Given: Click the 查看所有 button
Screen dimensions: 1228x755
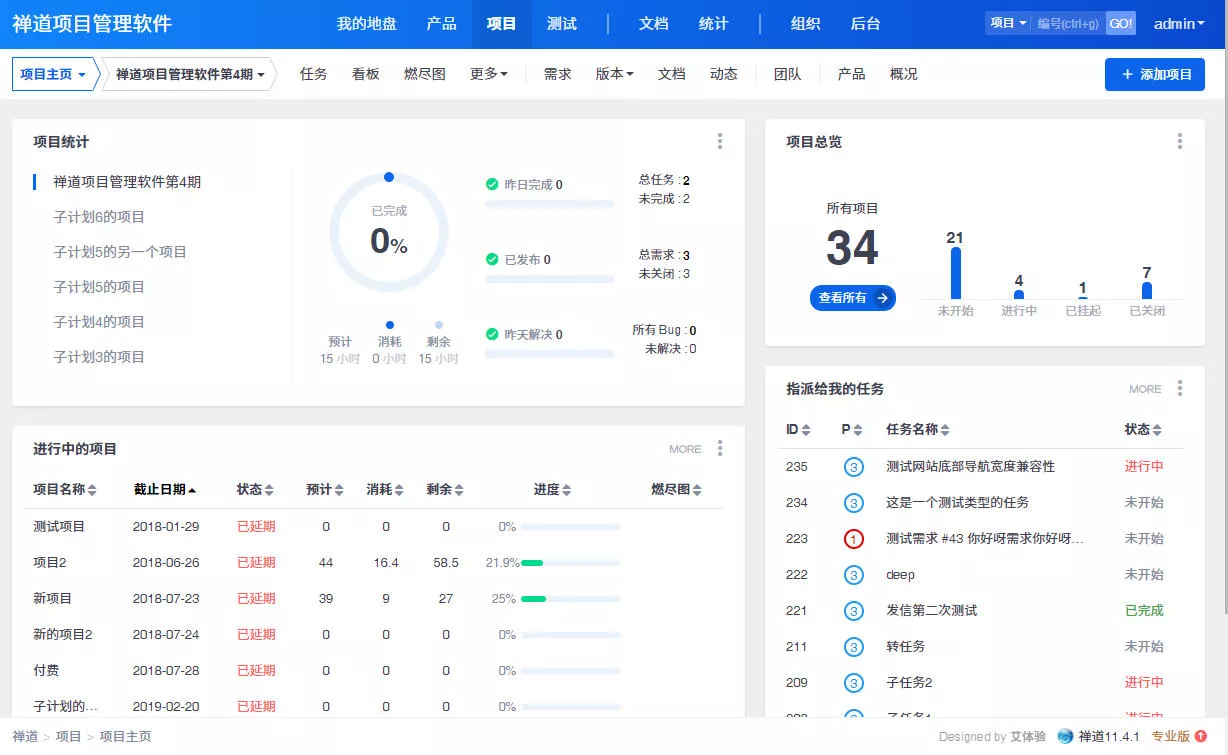Looking at the screenshot, I should [853, 298].
